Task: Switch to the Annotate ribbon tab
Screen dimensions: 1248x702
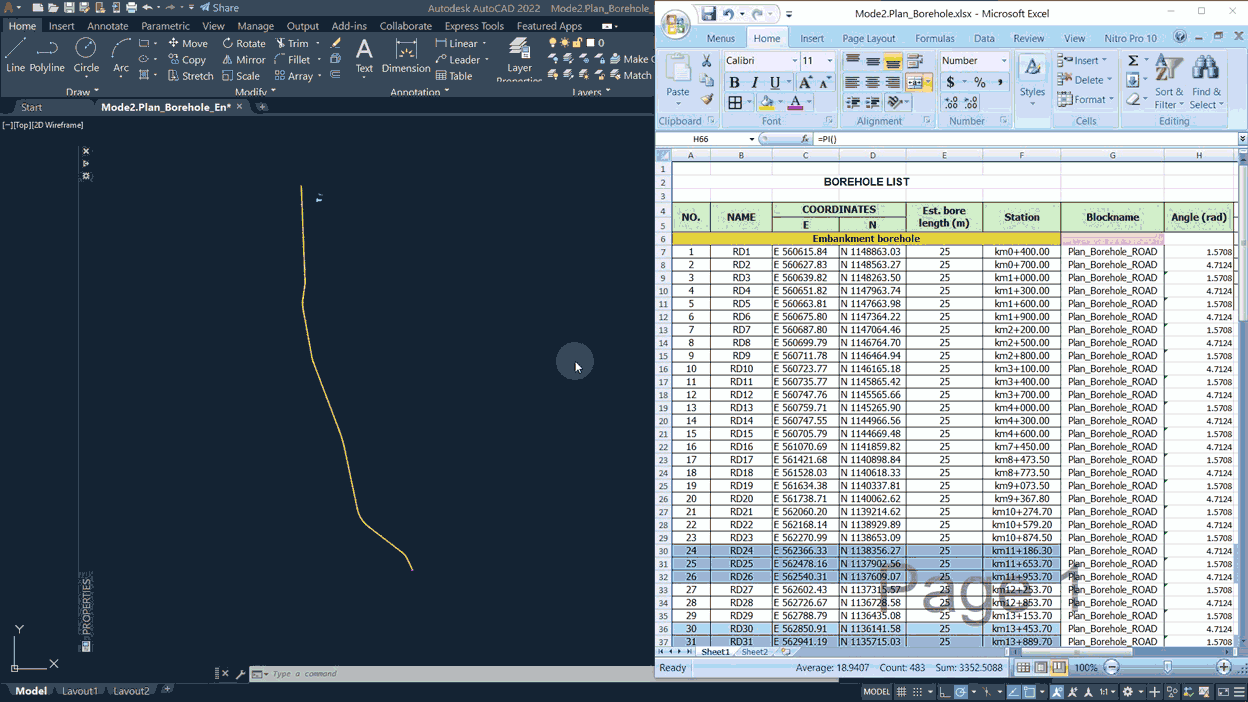Action: tap(107, 26)
